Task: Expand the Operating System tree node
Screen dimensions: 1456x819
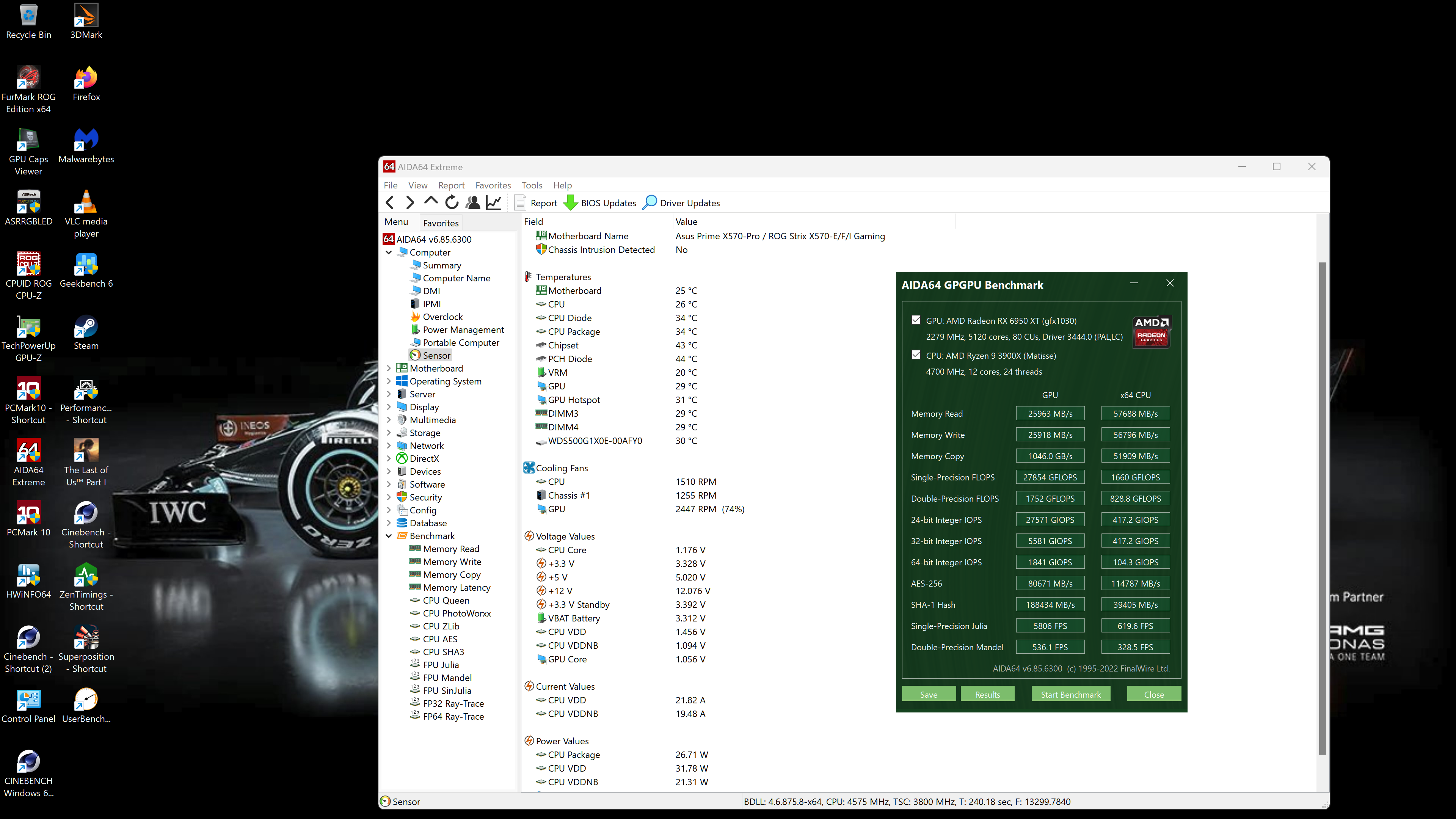Action: 389,381
